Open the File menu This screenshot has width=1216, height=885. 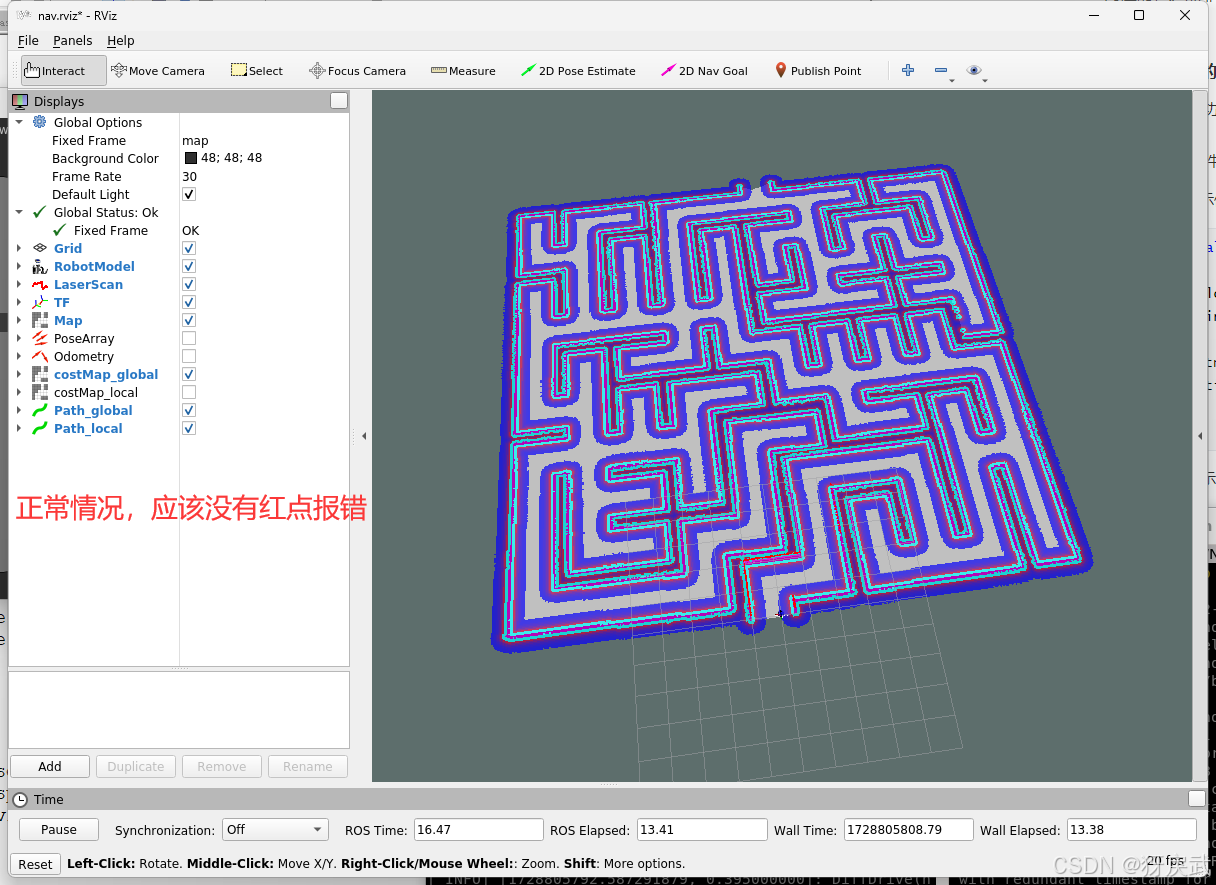click(x=27, y=40)
